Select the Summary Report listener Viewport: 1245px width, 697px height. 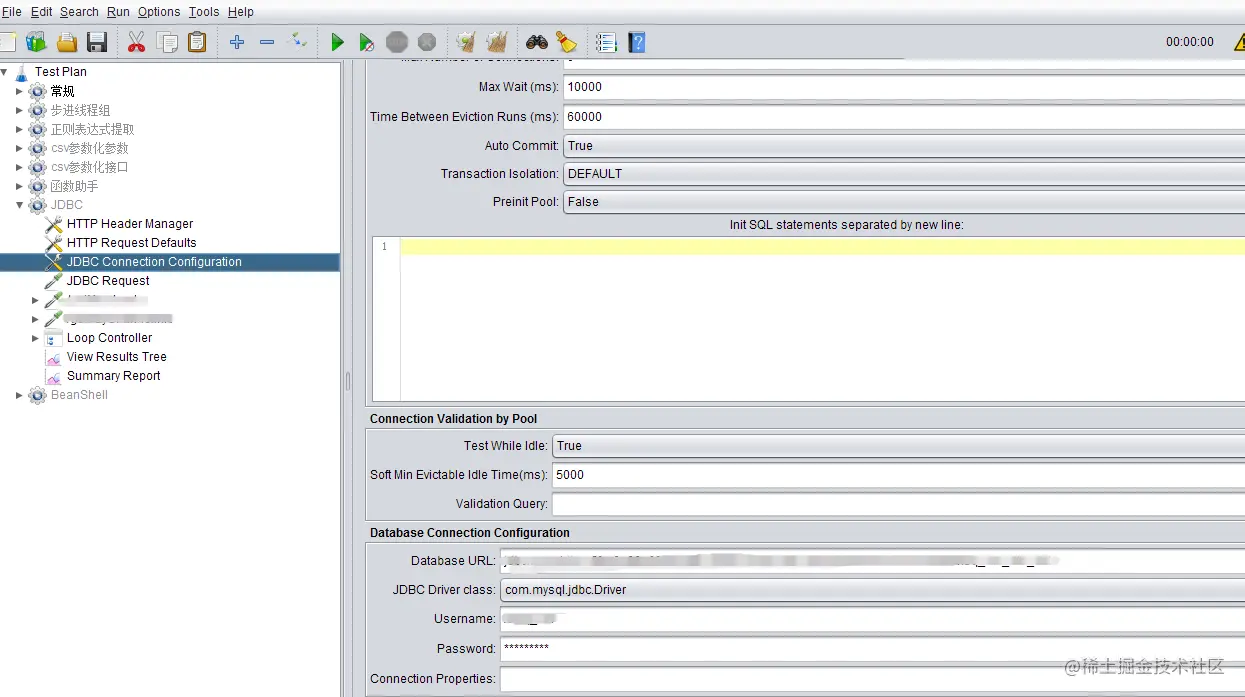[113, 376]
